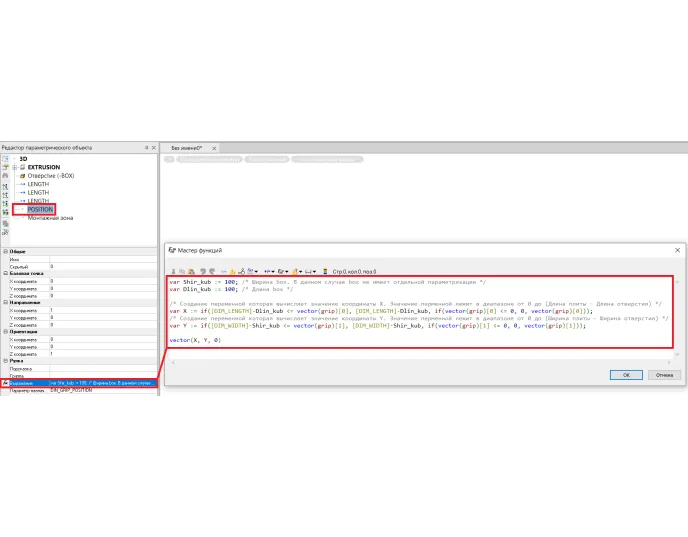Screen dimensions: 688x537
Task: Place cursor on the vector(X, Y, 0) line
Action: point(195,340)
